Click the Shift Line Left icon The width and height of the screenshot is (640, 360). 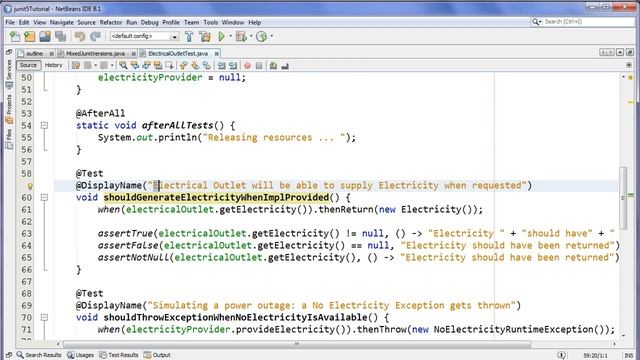[221, 65]
